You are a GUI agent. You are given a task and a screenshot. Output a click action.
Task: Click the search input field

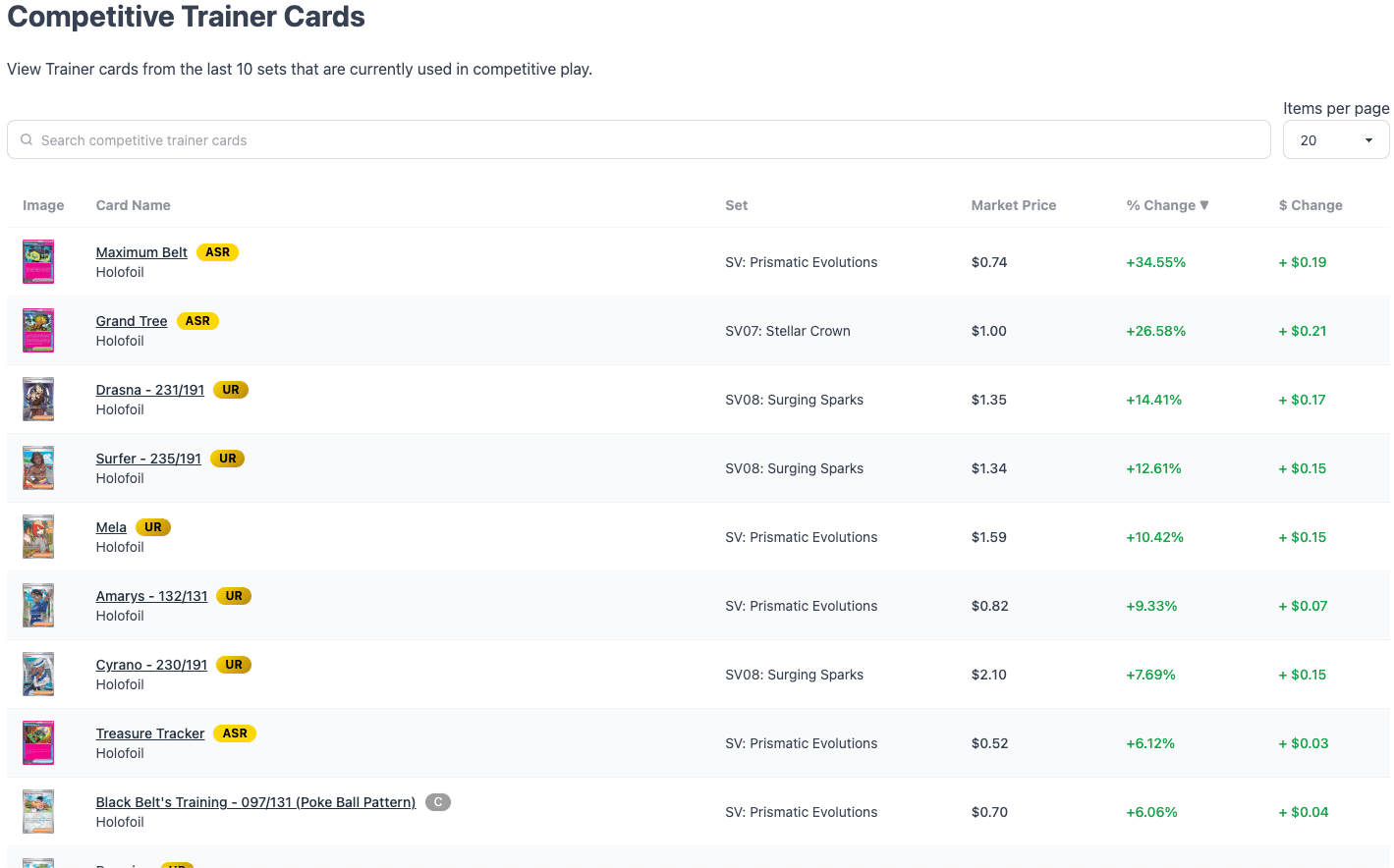pyautogui.click(x=393, y=139)
